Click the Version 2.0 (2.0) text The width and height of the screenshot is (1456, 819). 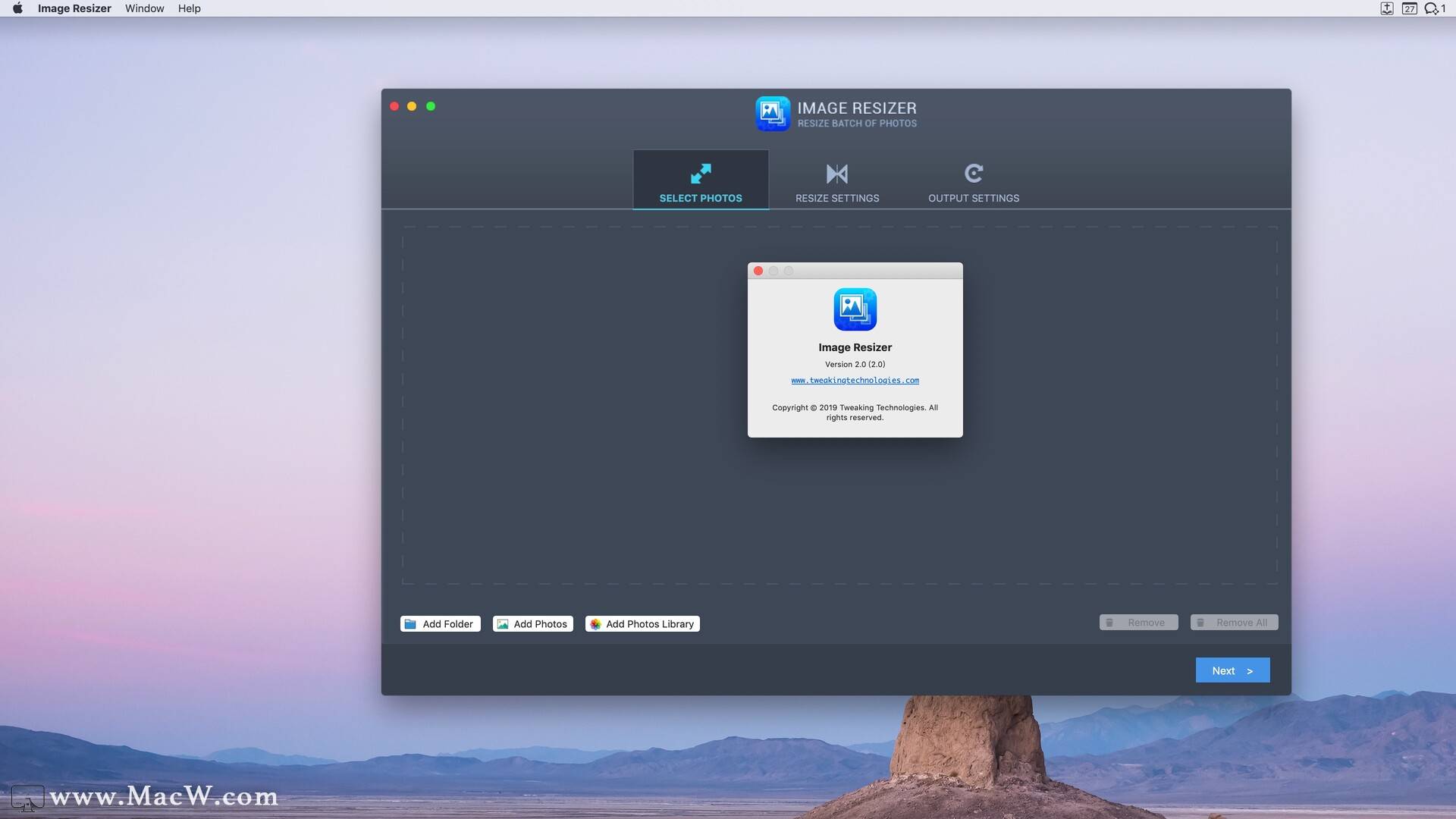(855, 365)
